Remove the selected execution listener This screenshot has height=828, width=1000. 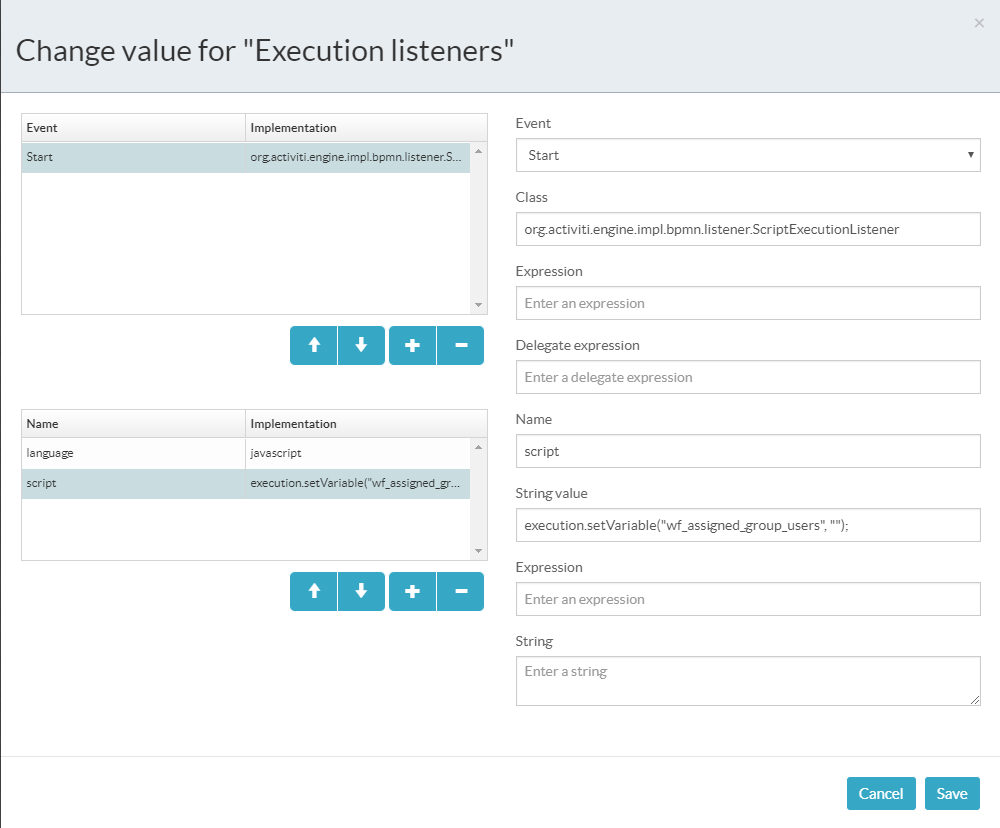[x=460, y=346]
